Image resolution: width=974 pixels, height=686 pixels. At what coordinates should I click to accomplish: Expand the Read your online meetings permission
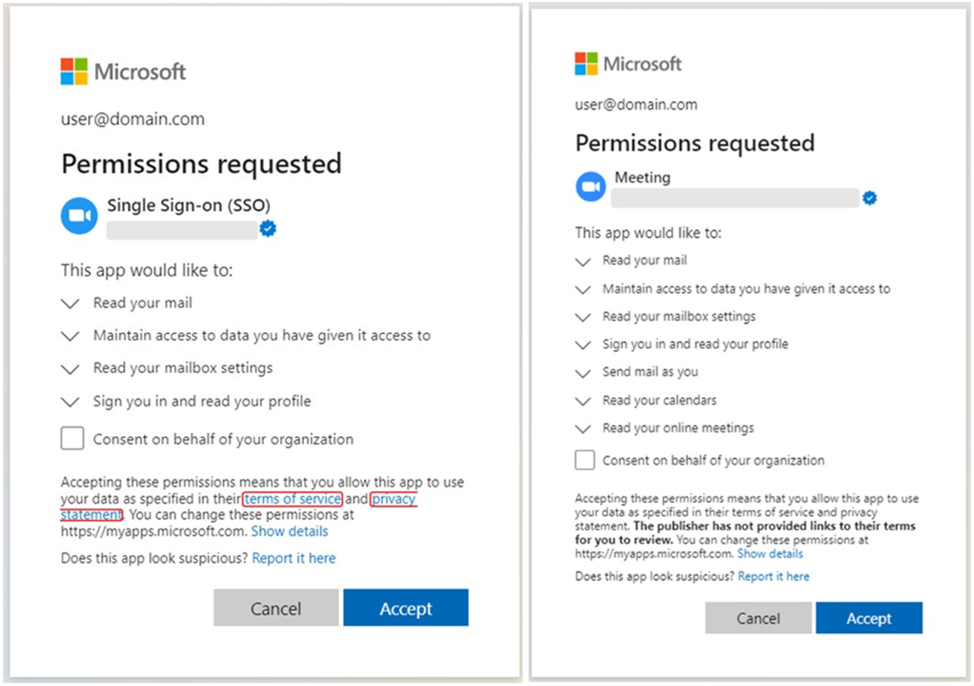pyautogui.click(x=583, y=429)
